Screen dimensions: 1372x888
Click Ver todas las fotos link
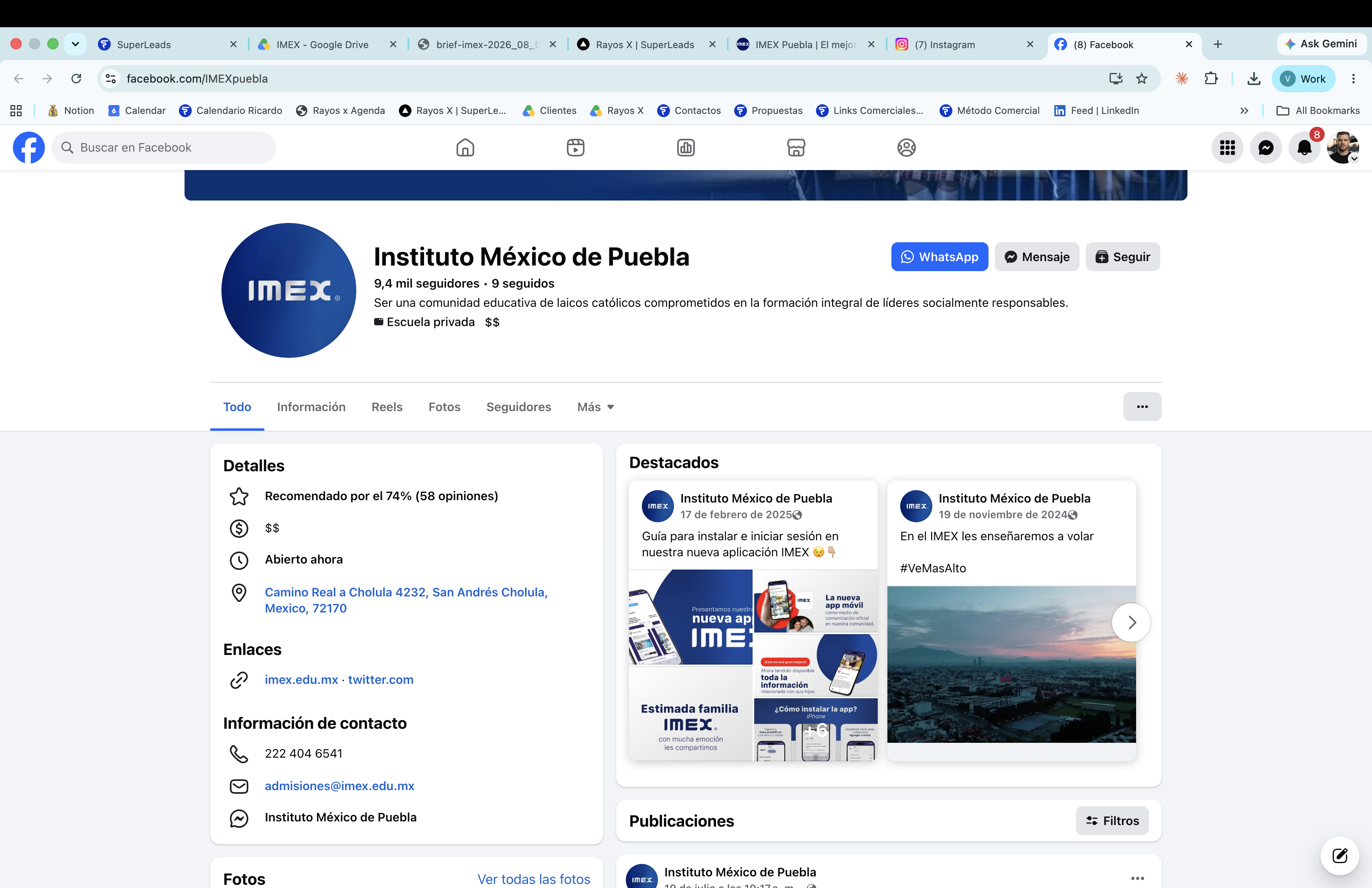click(534, 879)
